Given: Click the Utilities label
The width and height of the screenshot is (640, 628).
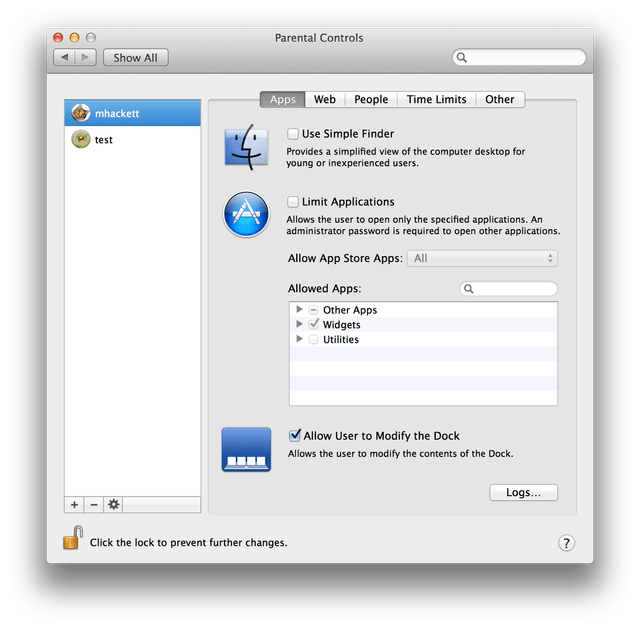Looking at the screenshot, I should tap(341, 340).
